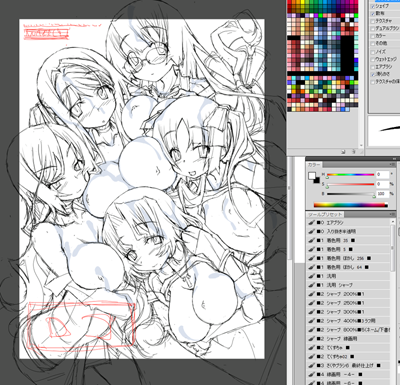Click the brightness value input field
Image resolution: width=400 pixels, height=385 pixels.
pyautogui.click(x=382, y=194)
